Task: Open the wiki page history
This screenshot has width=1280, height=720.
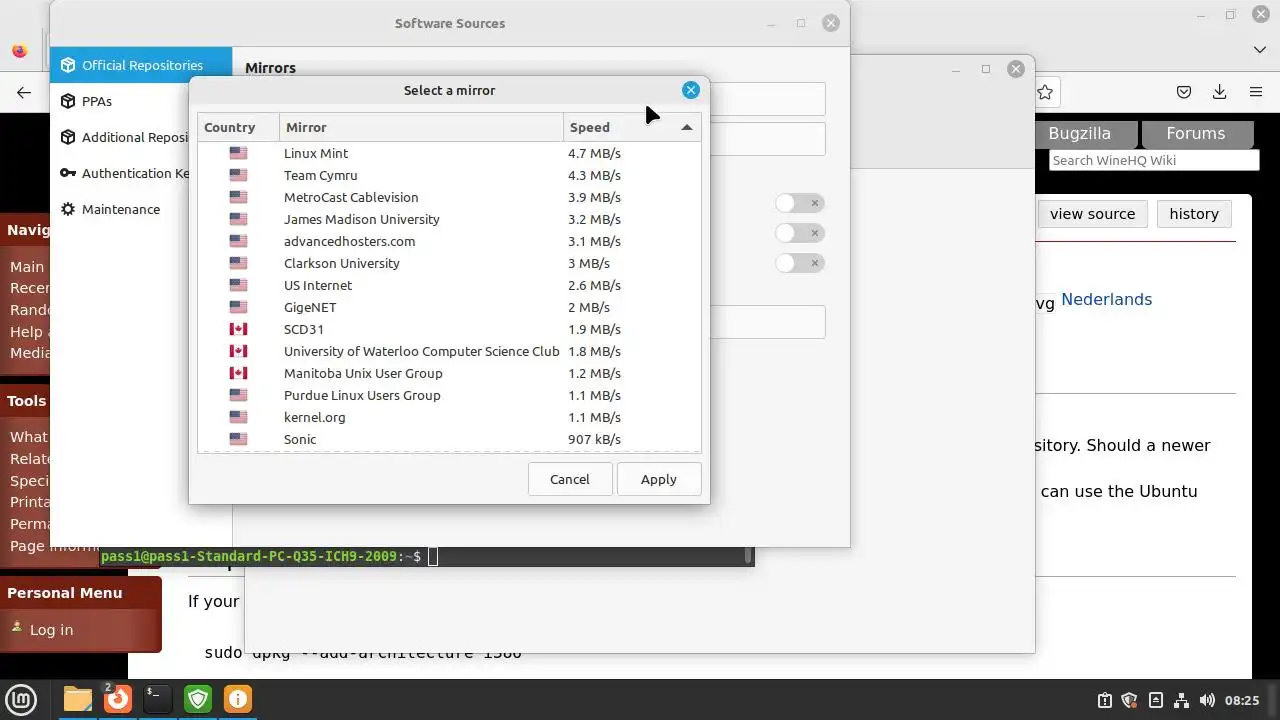Action: click(x=1194, y=214)
